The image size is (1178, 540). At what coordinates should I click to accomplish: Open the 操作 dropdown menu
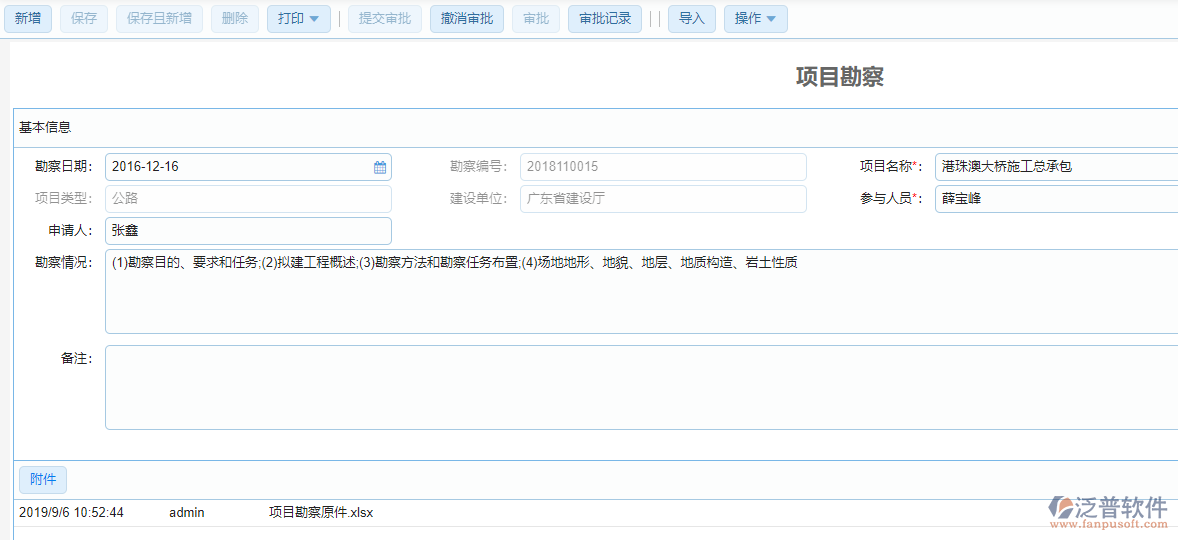(755, 19)
